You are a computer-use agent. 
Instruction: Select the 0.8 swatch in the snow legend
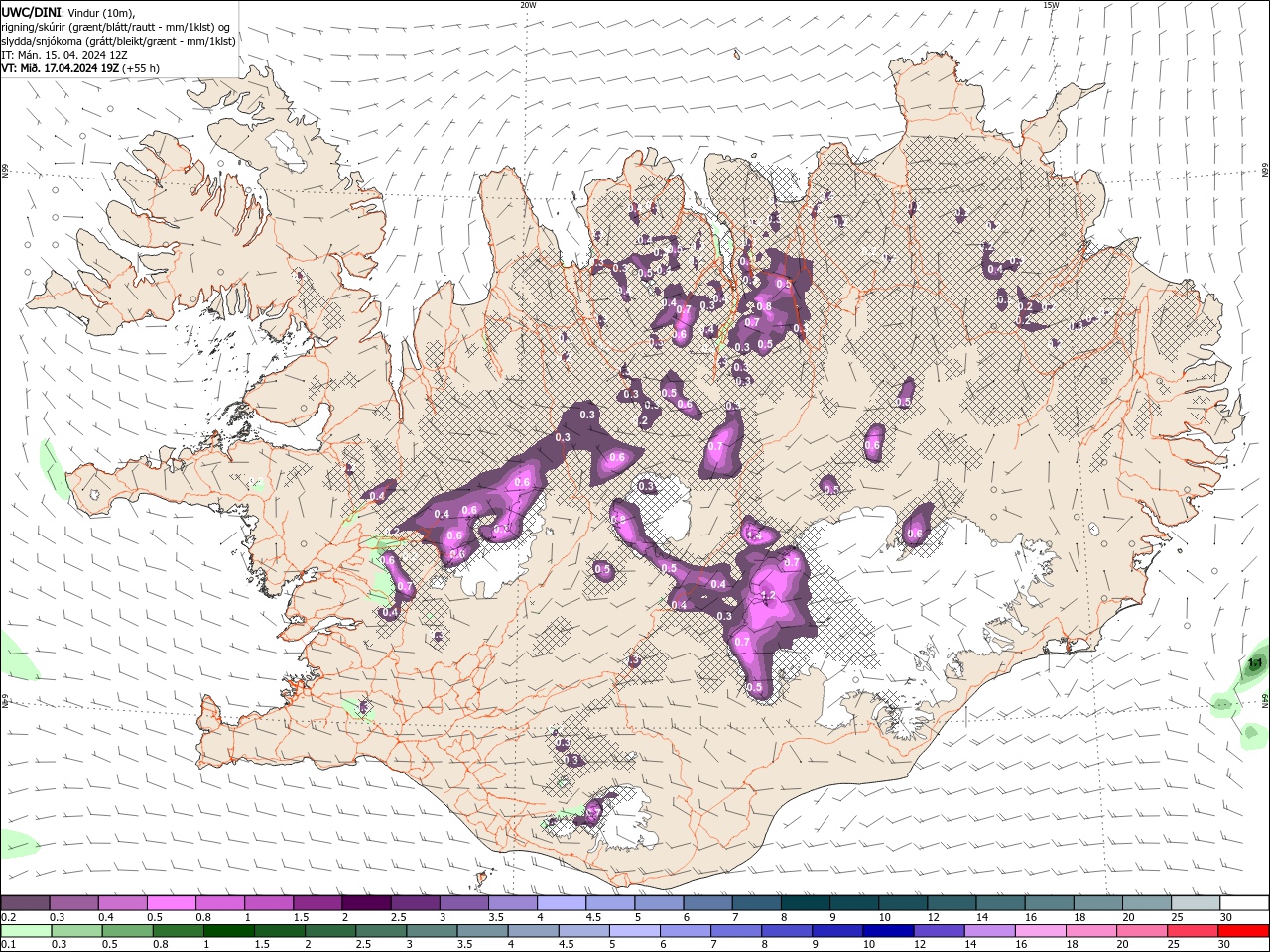tap(219, 902)
